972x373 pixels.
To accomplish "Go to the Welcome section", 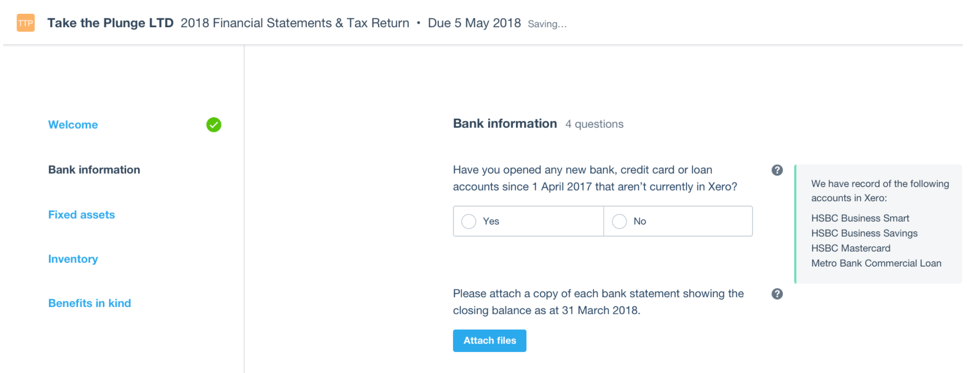I will 73,125.
